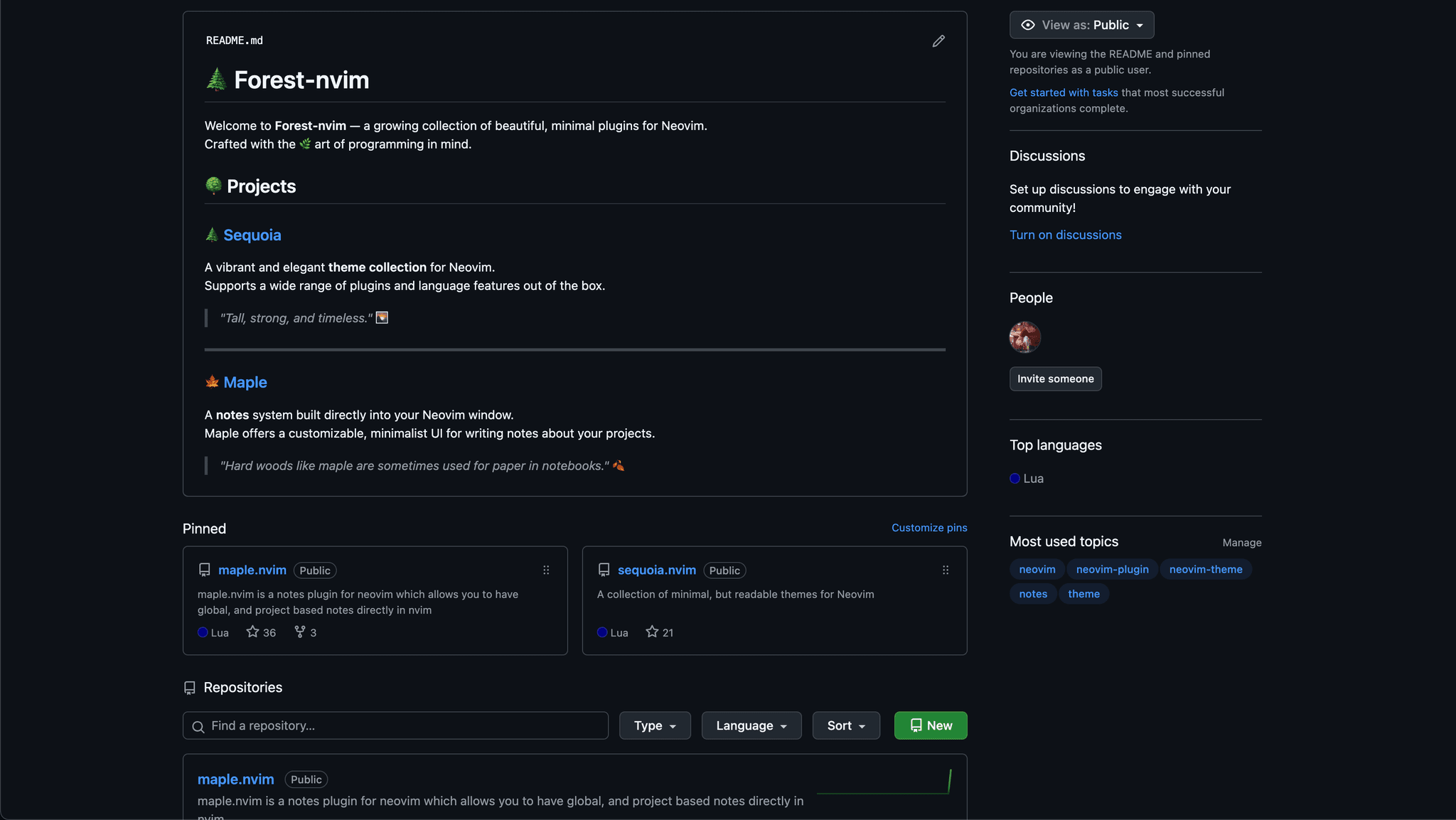The width and height of the screenshot is (1456, 820).
Task: Click the star icon on sequoia.nvim pin
Action: click(652, 632)
